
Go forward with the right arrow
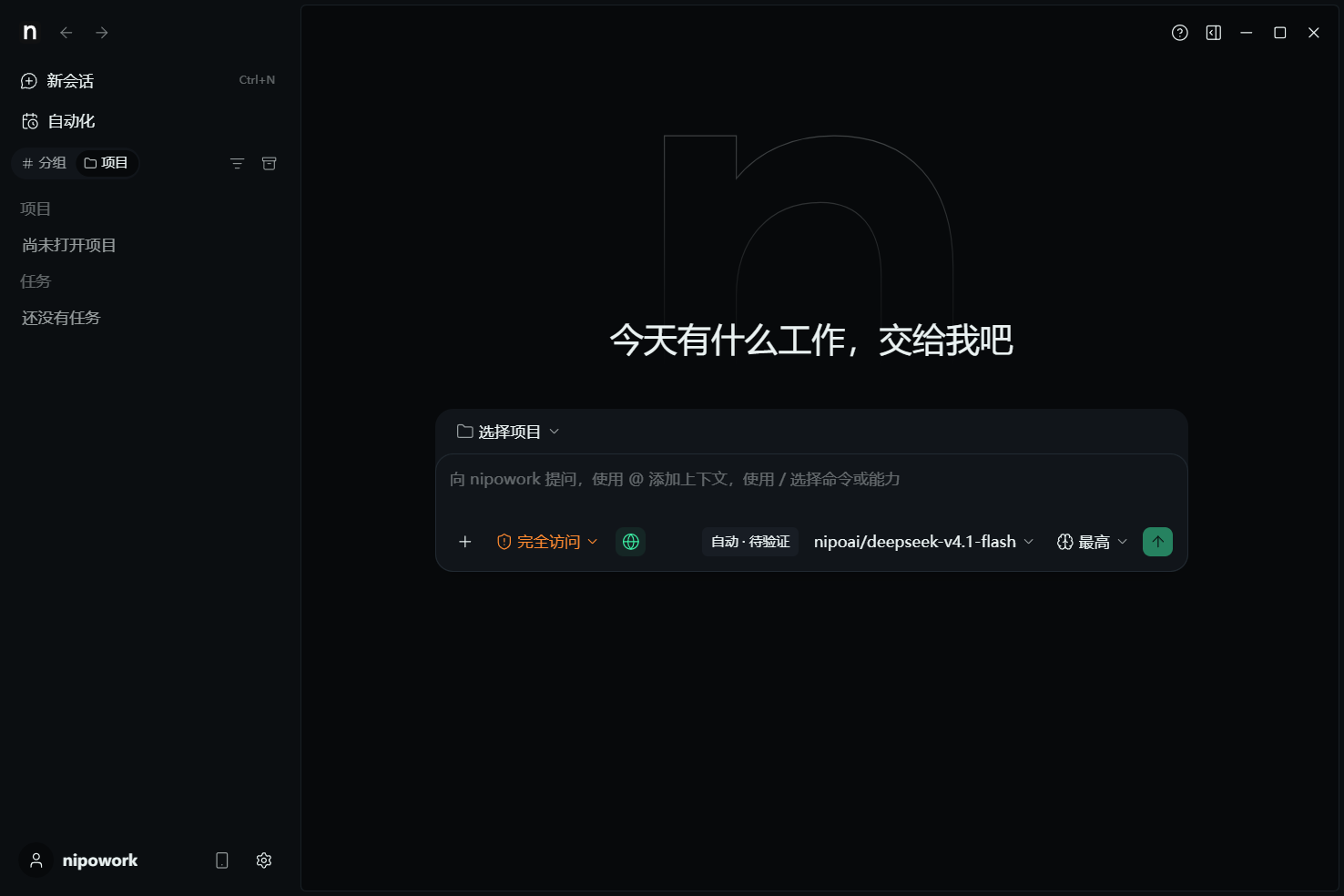tap(102, 33)
